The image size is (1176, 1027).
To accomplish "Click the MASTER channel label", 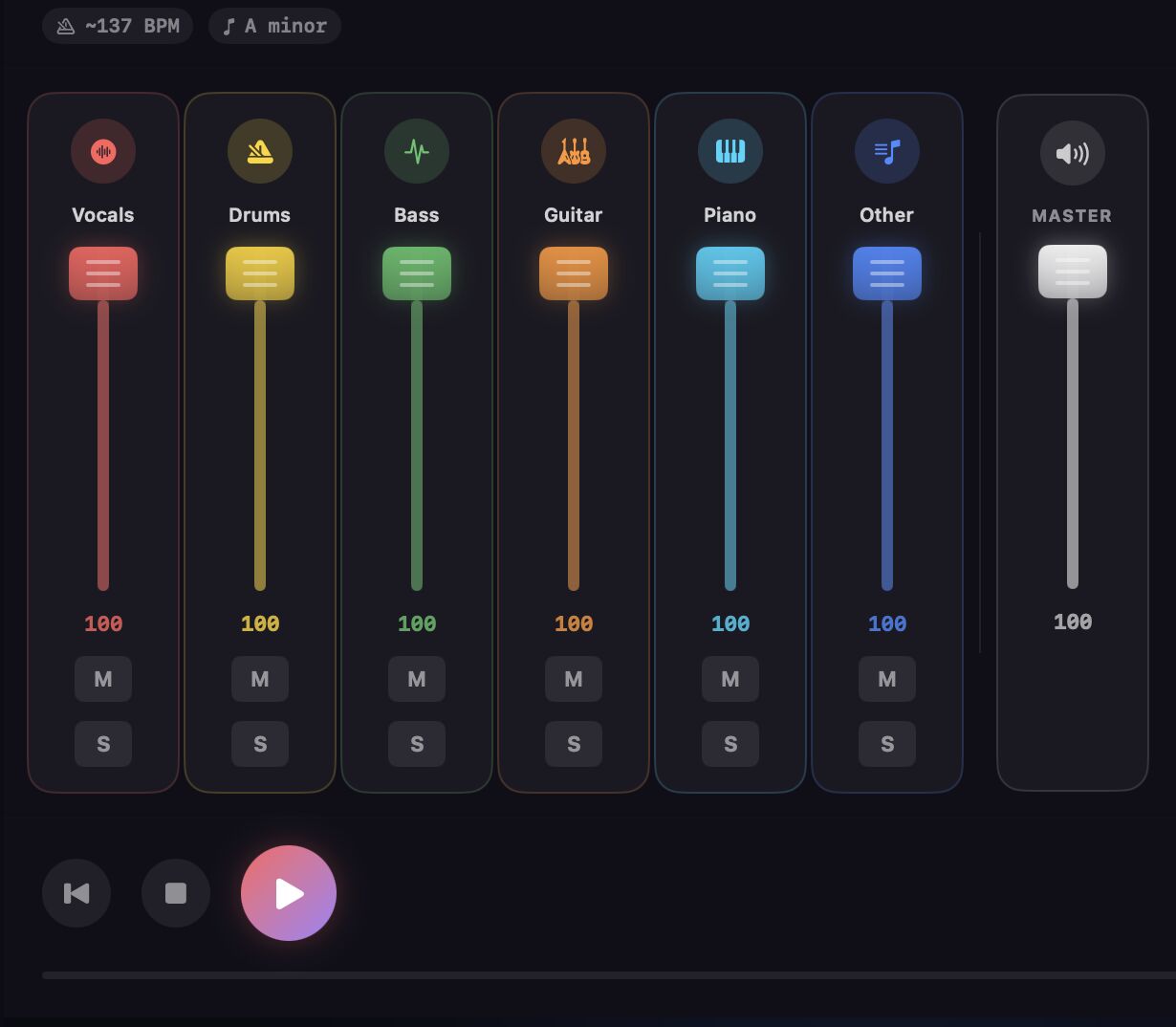I will point(1073,216).
